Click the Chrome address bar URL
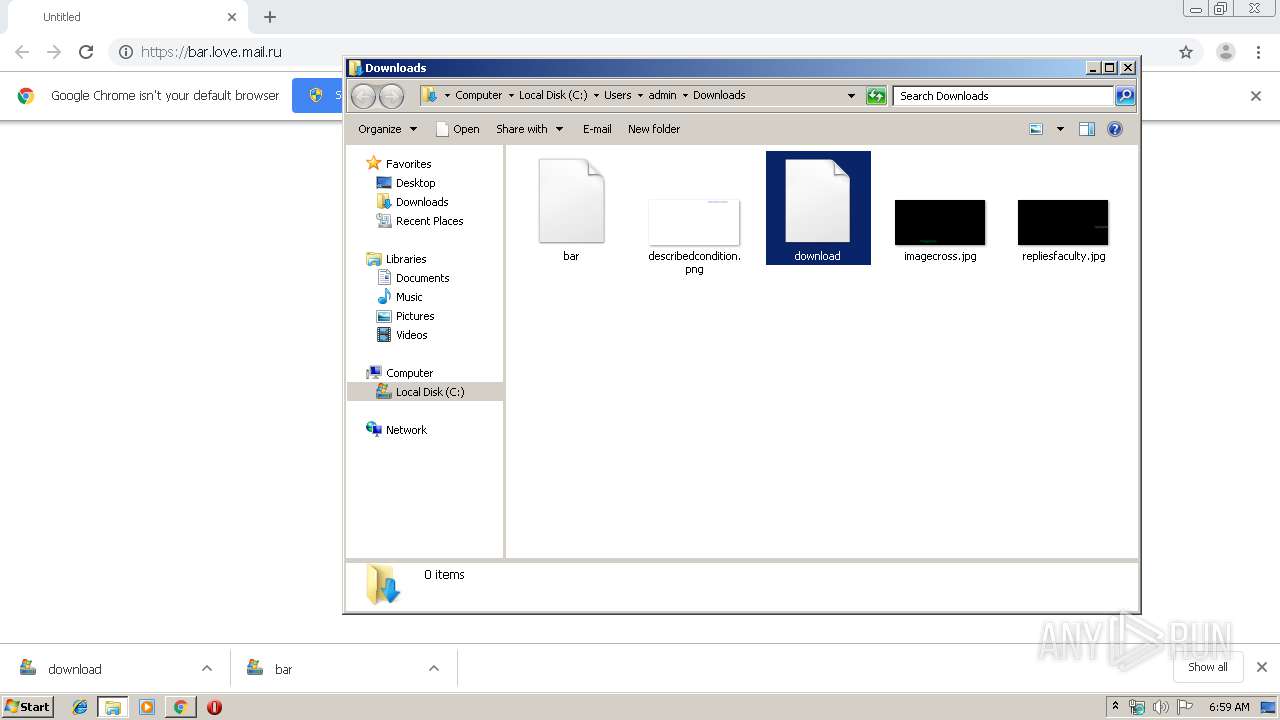The width and height of the screenshot is (1280, 720). [x=211, y=52]
